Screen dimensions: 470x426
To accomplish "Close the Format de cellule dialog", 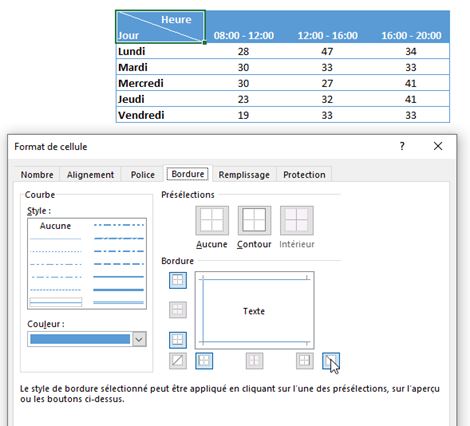I will click(x=438, y=146).
